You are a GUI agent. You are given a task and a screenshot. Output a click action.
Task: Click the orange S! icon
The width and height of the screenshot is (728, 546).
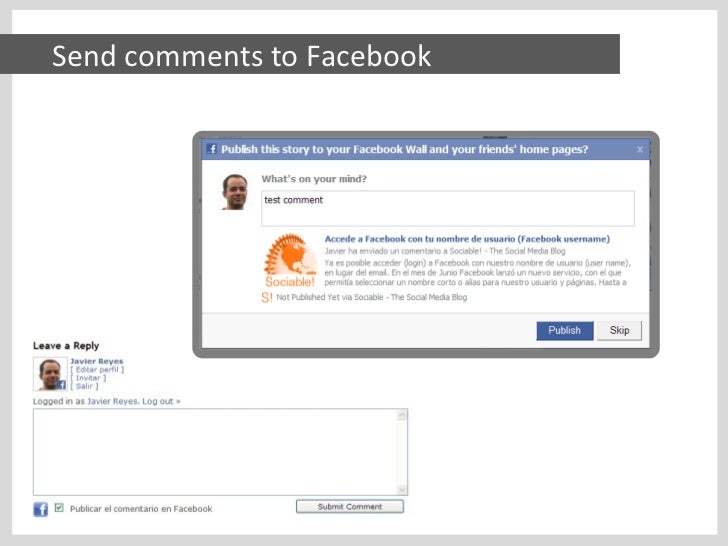(267, 297)
